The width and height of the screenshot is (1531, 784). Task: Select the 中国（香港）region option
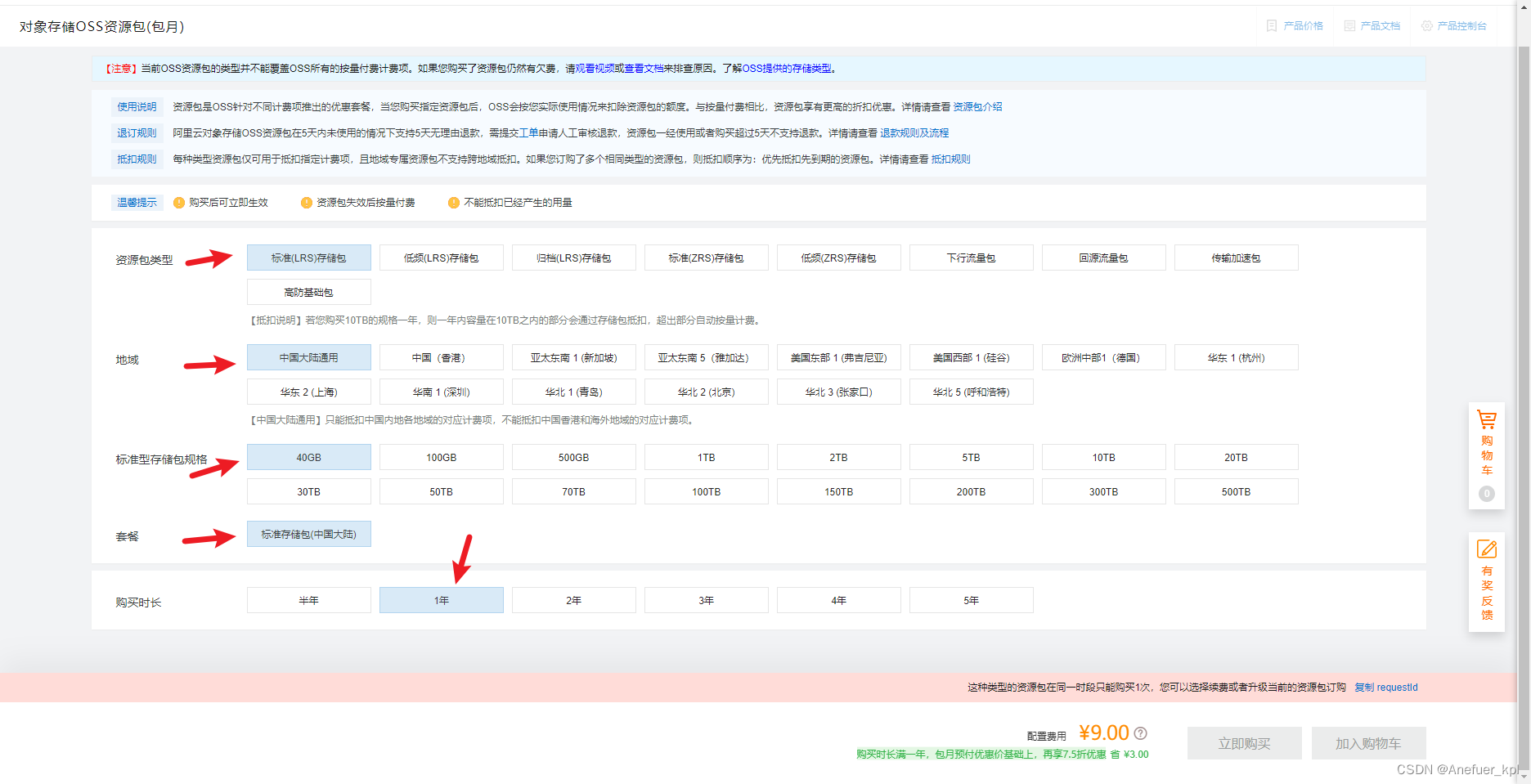[x=441, y=357]
